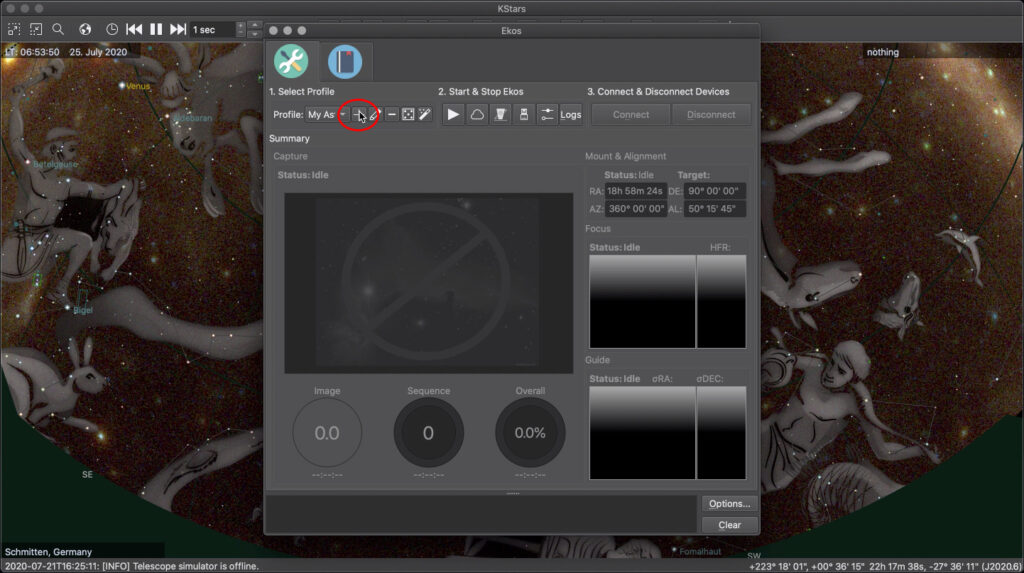1024x573 pixels.
Task: Click the 'nothing' focus label in sky map
Action: pyautogui.click(x=883, y=52)
